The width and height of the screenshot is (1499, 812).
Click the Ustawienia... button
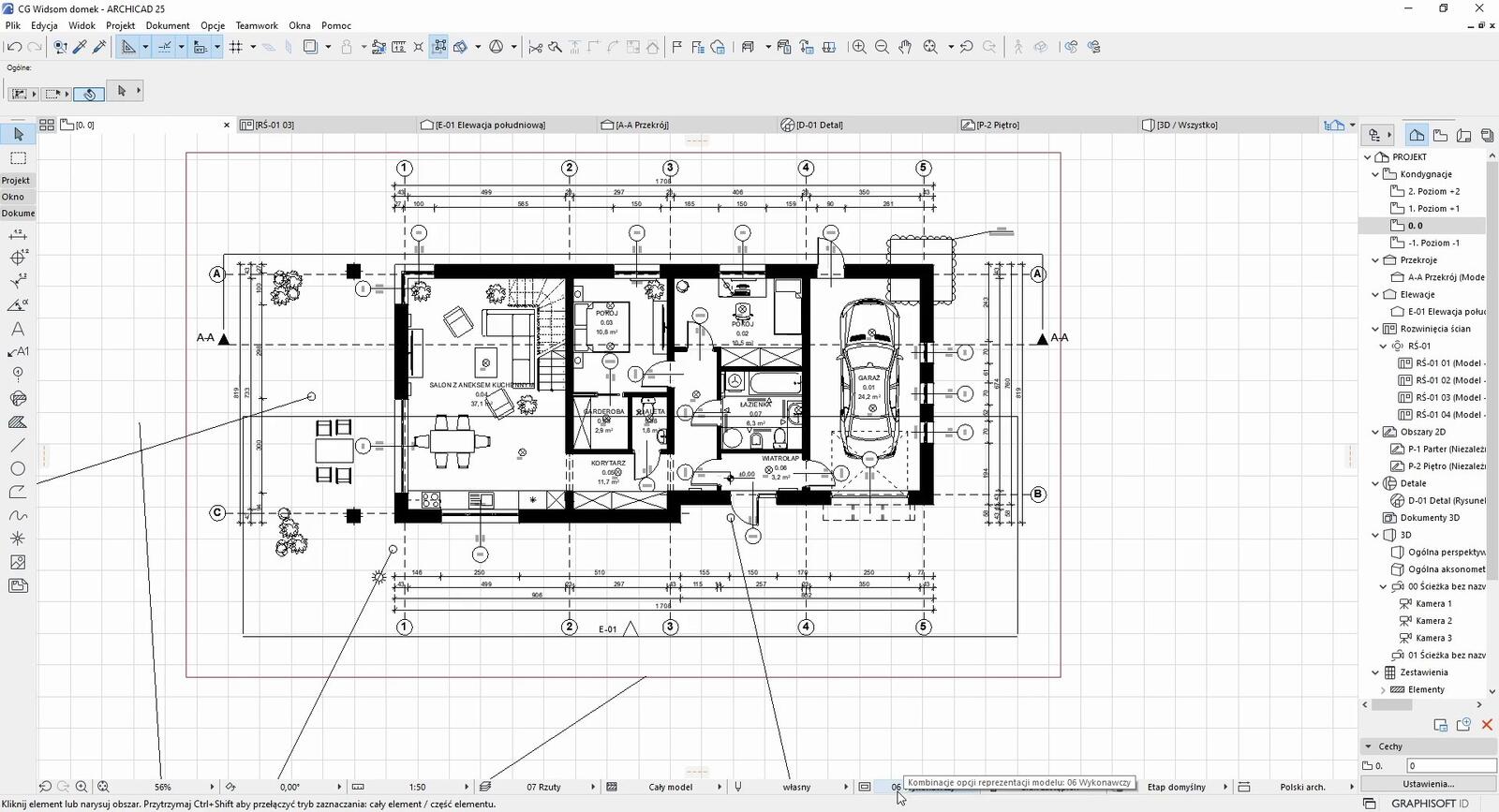1428,784
